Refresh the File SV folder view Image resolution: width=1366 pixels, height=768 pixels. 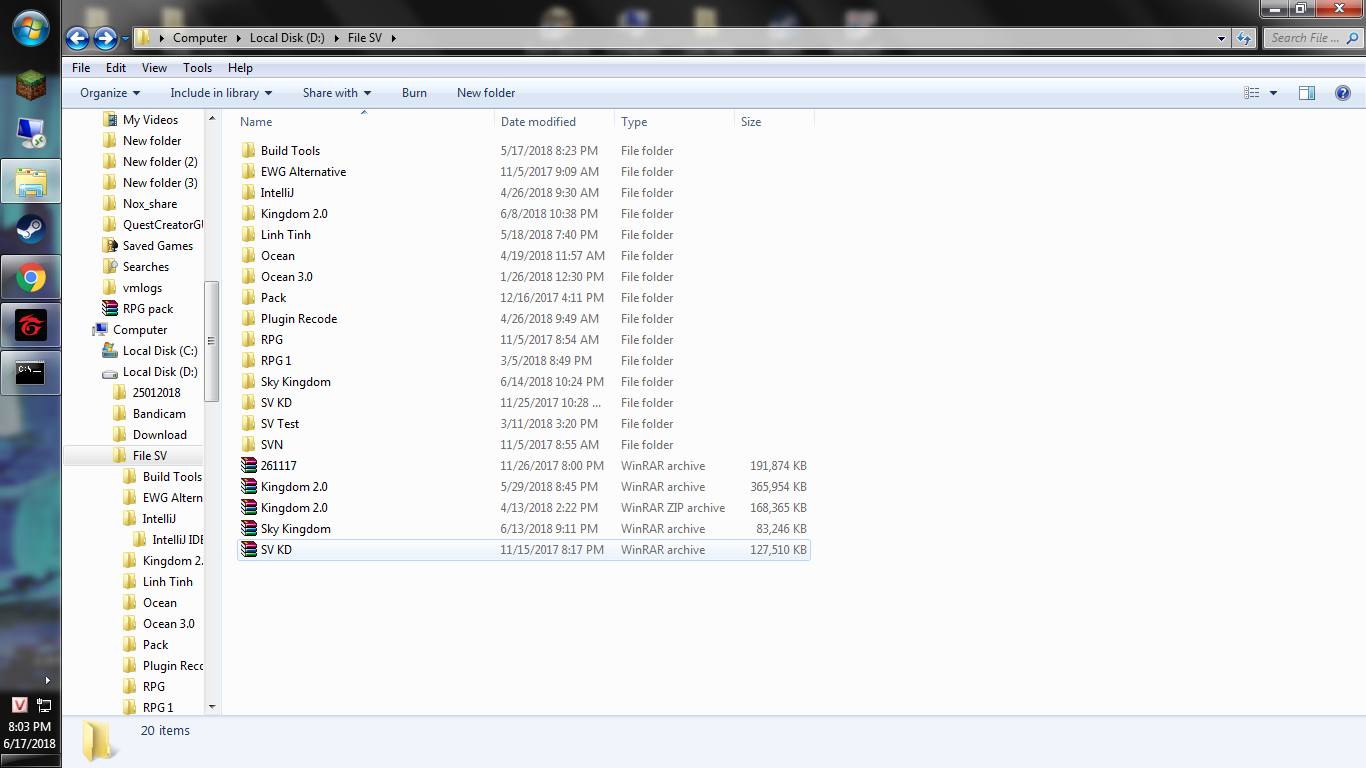coord(1244,38)
